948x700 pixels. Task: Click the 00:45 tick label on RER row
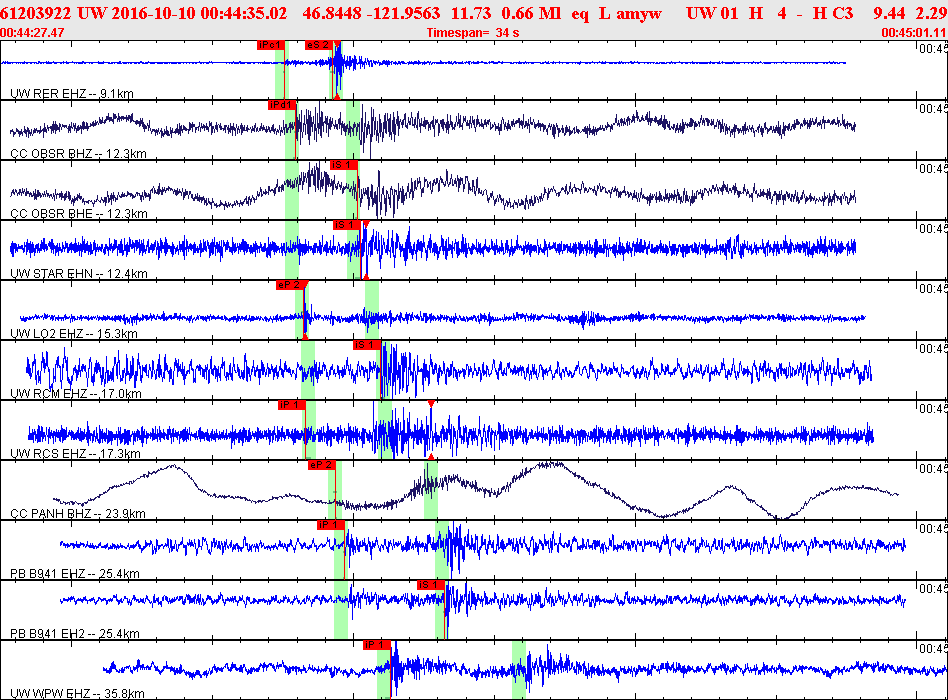[x=933, y=49]
